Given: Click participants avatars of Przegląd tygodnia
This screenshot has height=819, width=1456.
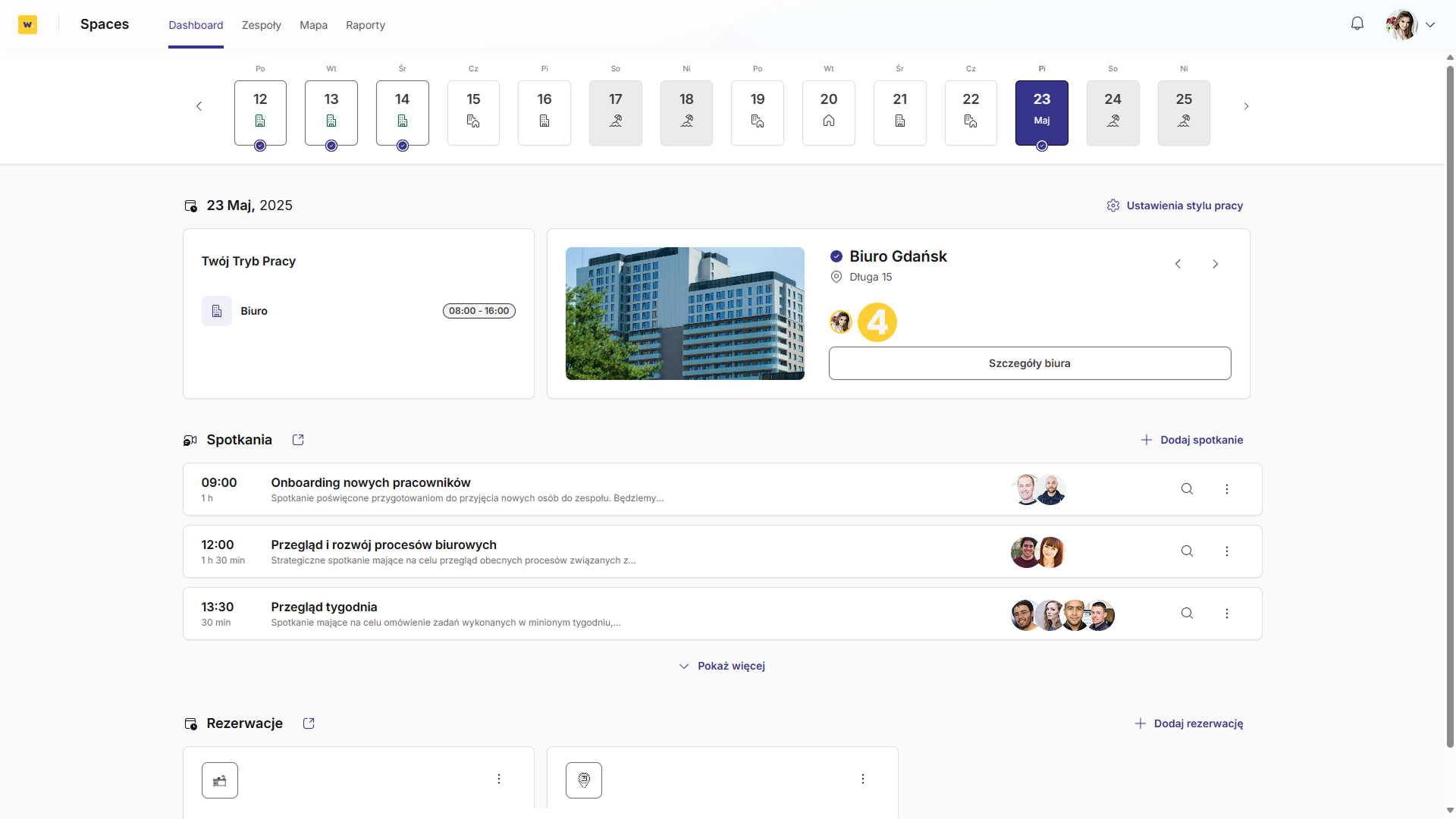Looking at the screenshot, I should (1063, 615).
